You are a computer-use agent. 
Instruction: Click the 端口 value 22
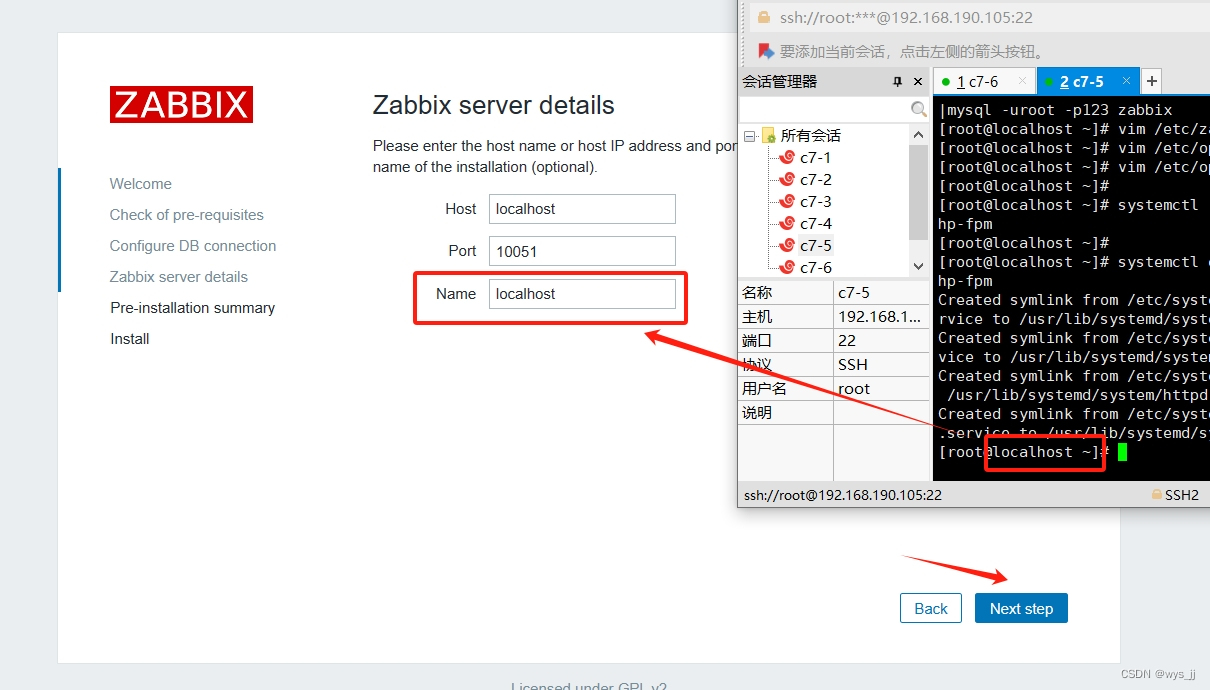847,341
